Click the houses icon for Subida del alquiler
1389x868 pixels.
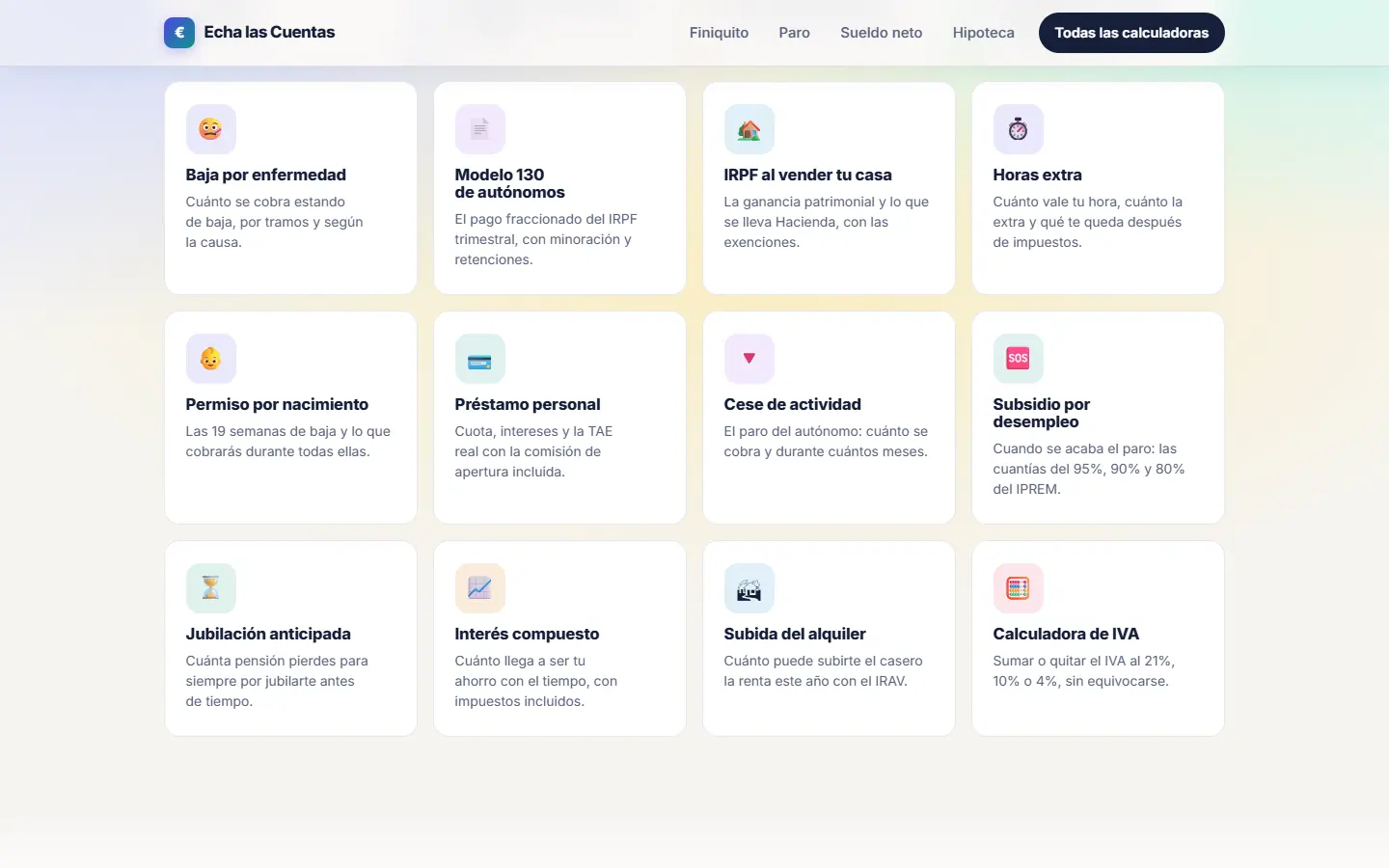749,588
